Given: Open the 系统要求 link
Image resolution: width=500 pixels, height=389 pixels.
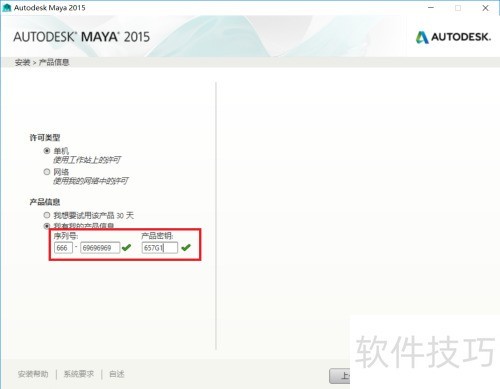Looking at the screenshot, I should pos(79,374).
